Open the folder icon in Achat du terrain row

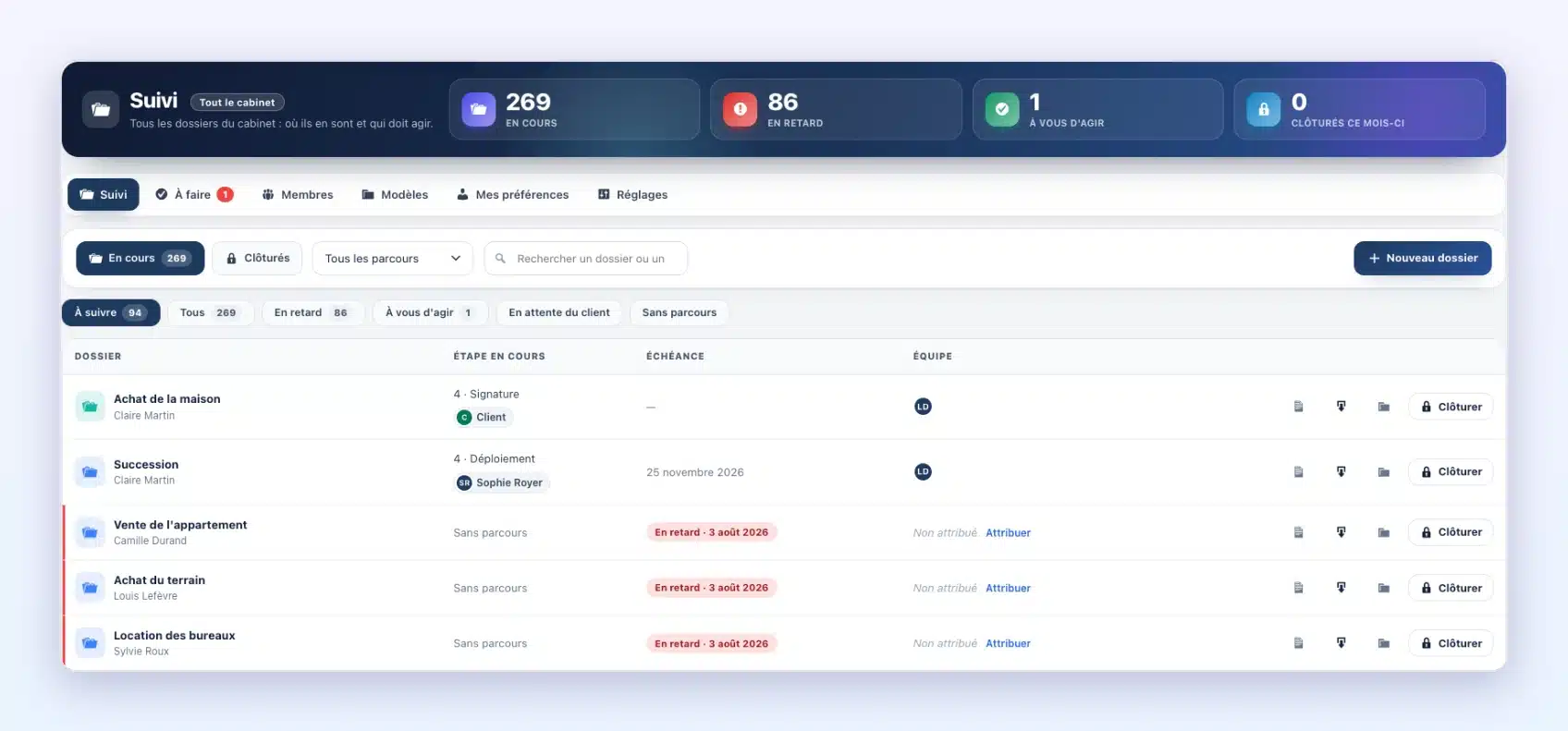[1383, 588]
